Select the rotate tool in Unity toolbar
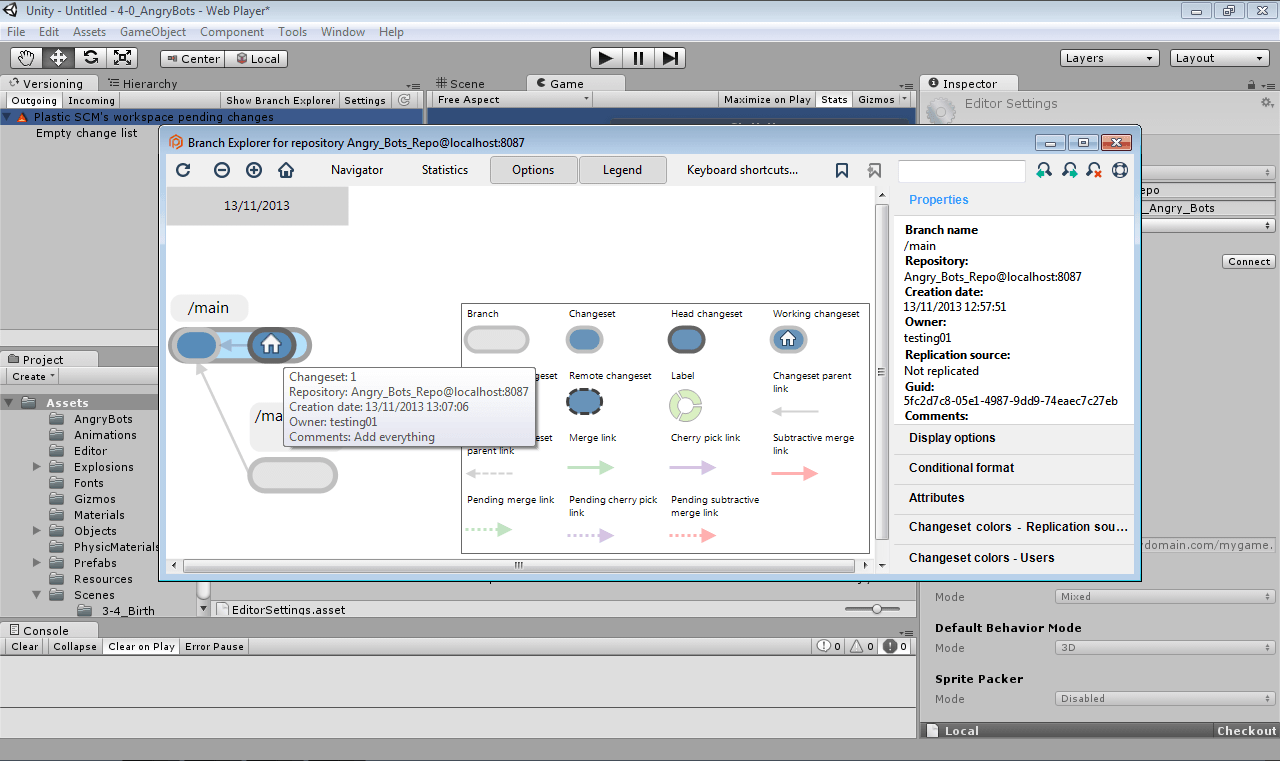1280x761 pixels. tap(91, 57)
